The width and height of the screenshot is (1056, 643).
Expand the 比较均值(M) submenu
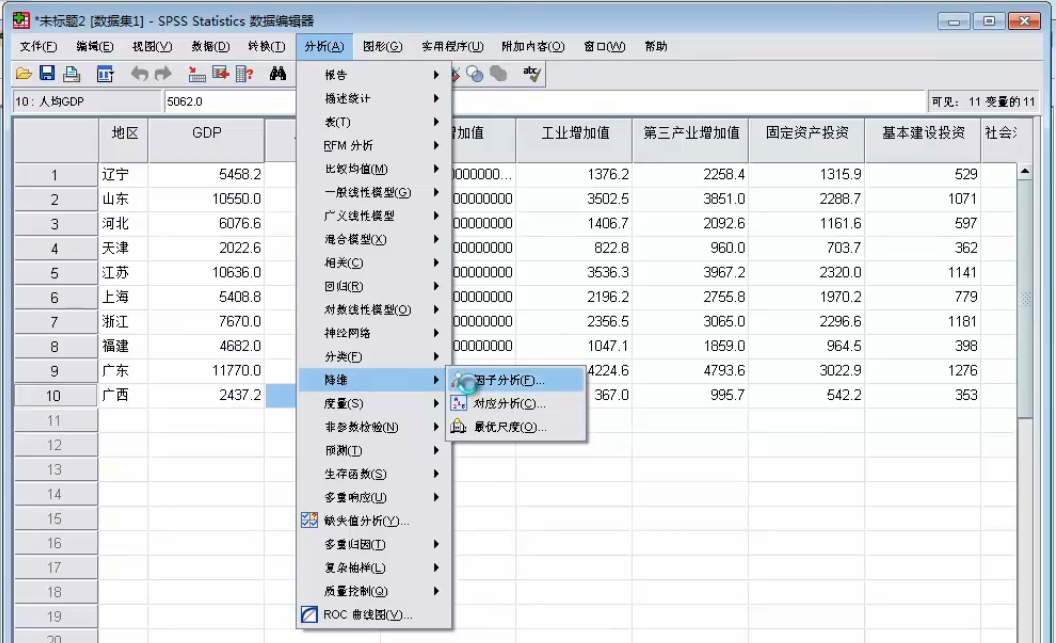pyautogui.click(x=374, y=169)
